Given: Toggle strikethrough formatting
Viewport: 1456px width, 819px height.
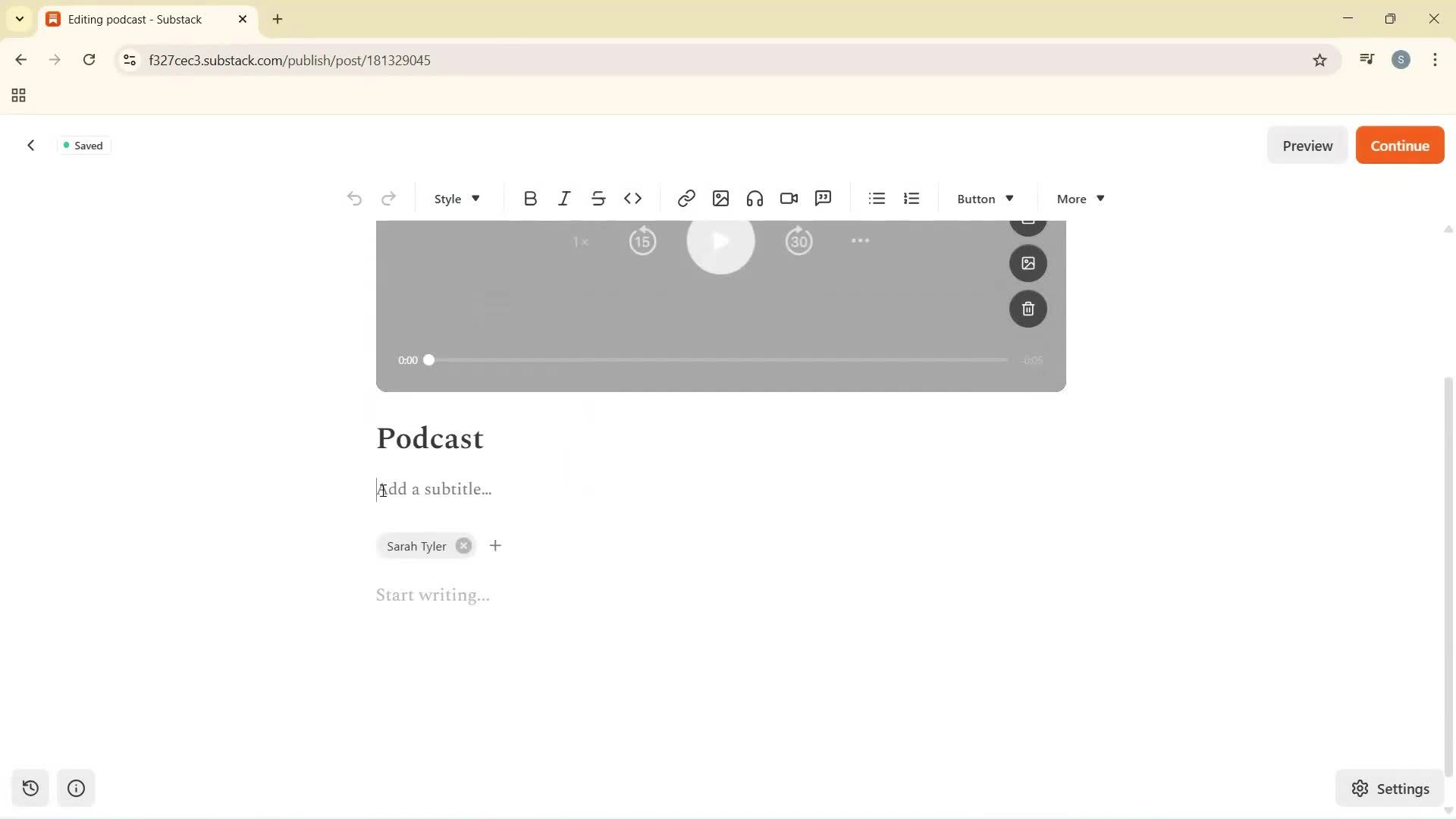Looking at the screenshot, I should (598, 198).
